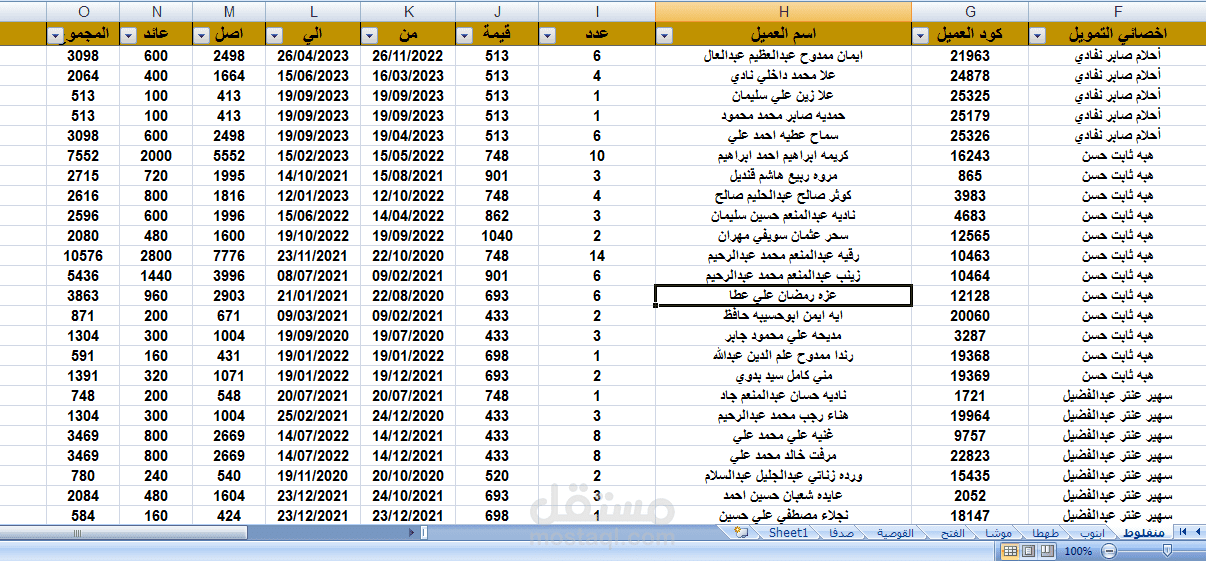Viewport: 1206px width, 561px height.
Task: Select the principal cell 7776
Action: click(230, 256)
